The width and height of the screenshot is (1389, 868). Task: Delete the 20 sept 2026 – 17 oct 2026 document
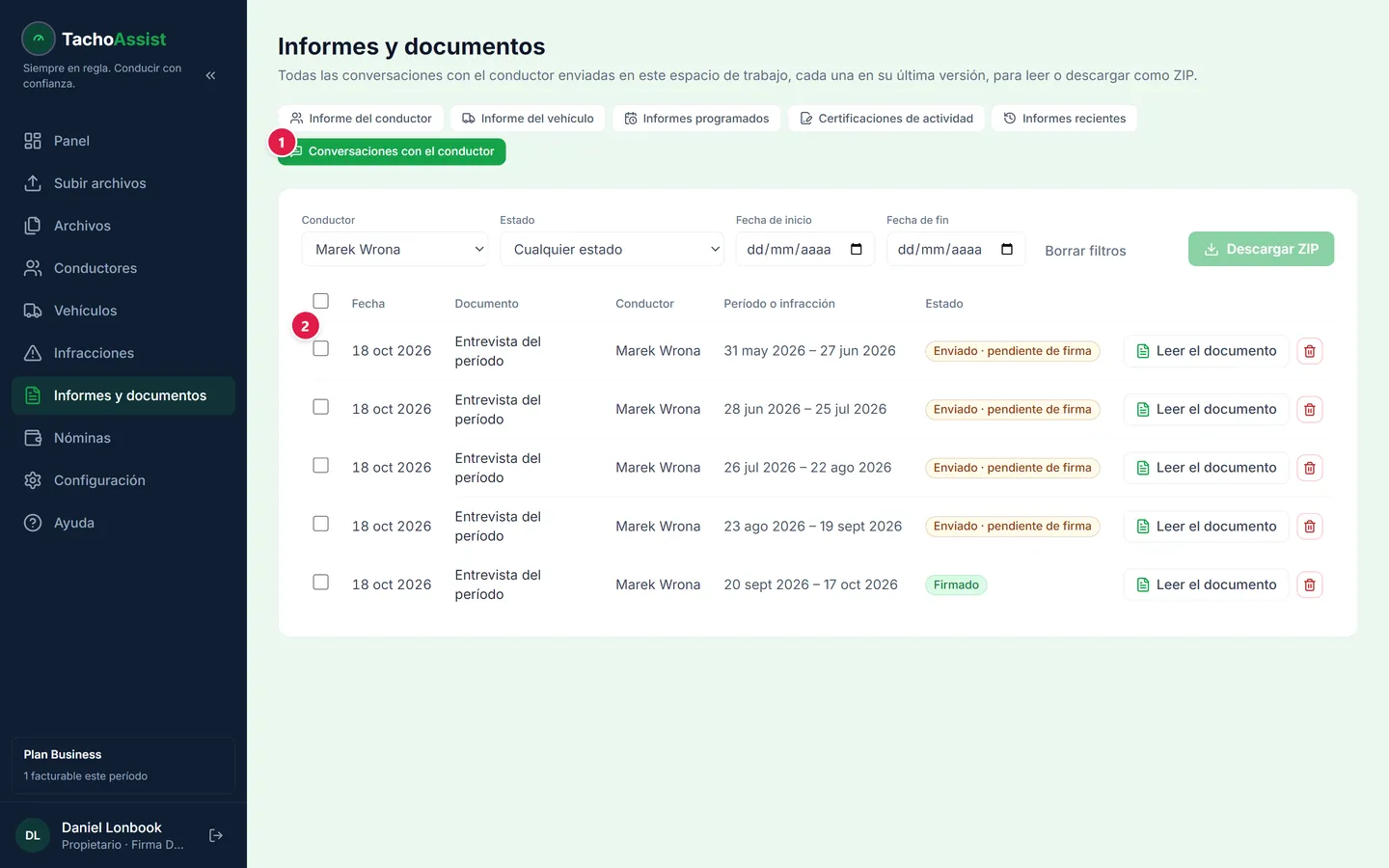click(x=1309, y=584)
